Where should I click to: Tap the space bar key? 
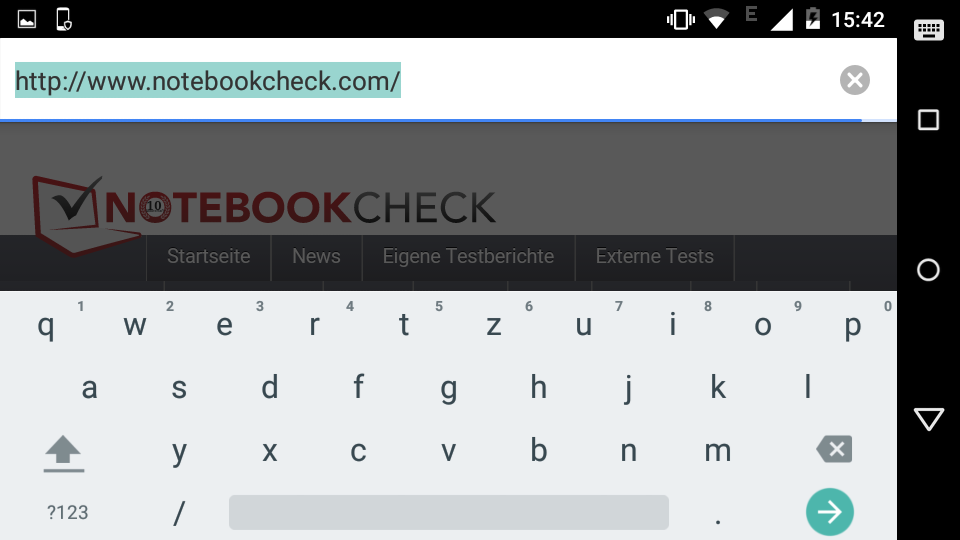click(449, 512)
